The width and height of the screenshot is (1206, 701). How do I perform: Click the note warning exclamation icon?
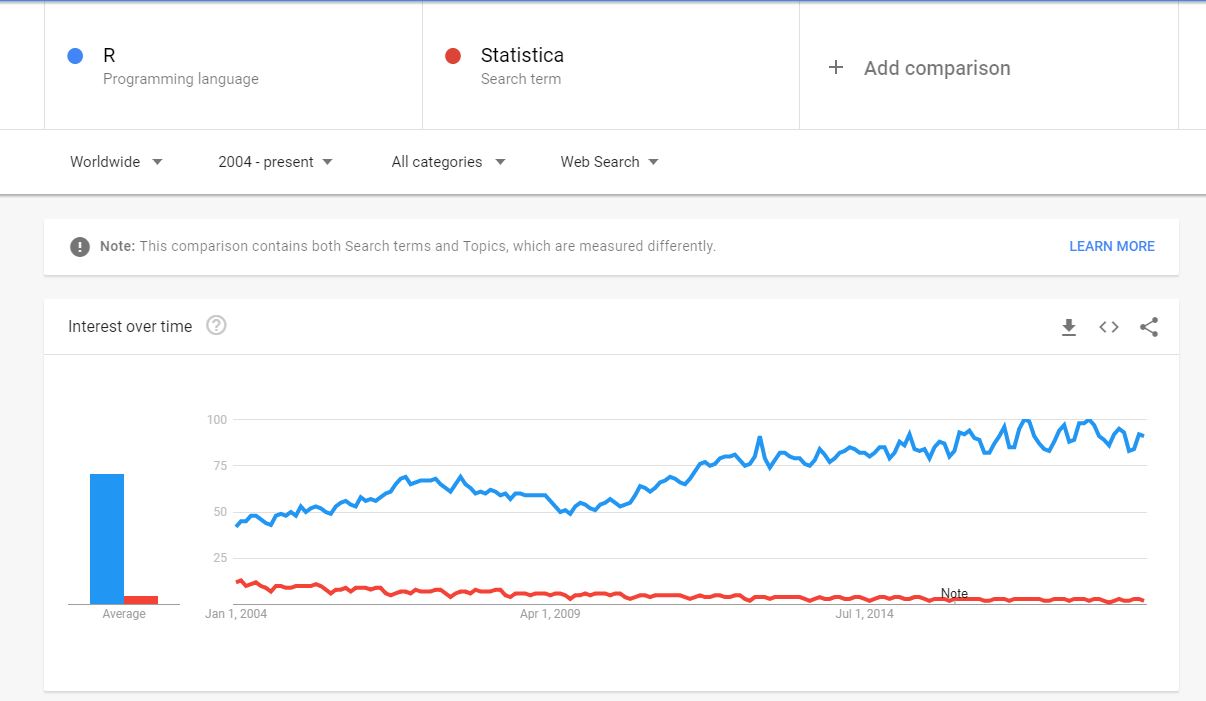(x=80, y=246)
